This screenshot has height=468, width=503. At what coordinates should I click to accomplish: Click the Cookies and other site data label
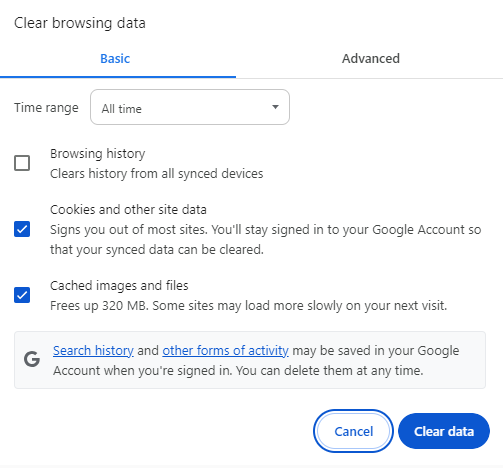pyautogui.click(x=128, y=210)
